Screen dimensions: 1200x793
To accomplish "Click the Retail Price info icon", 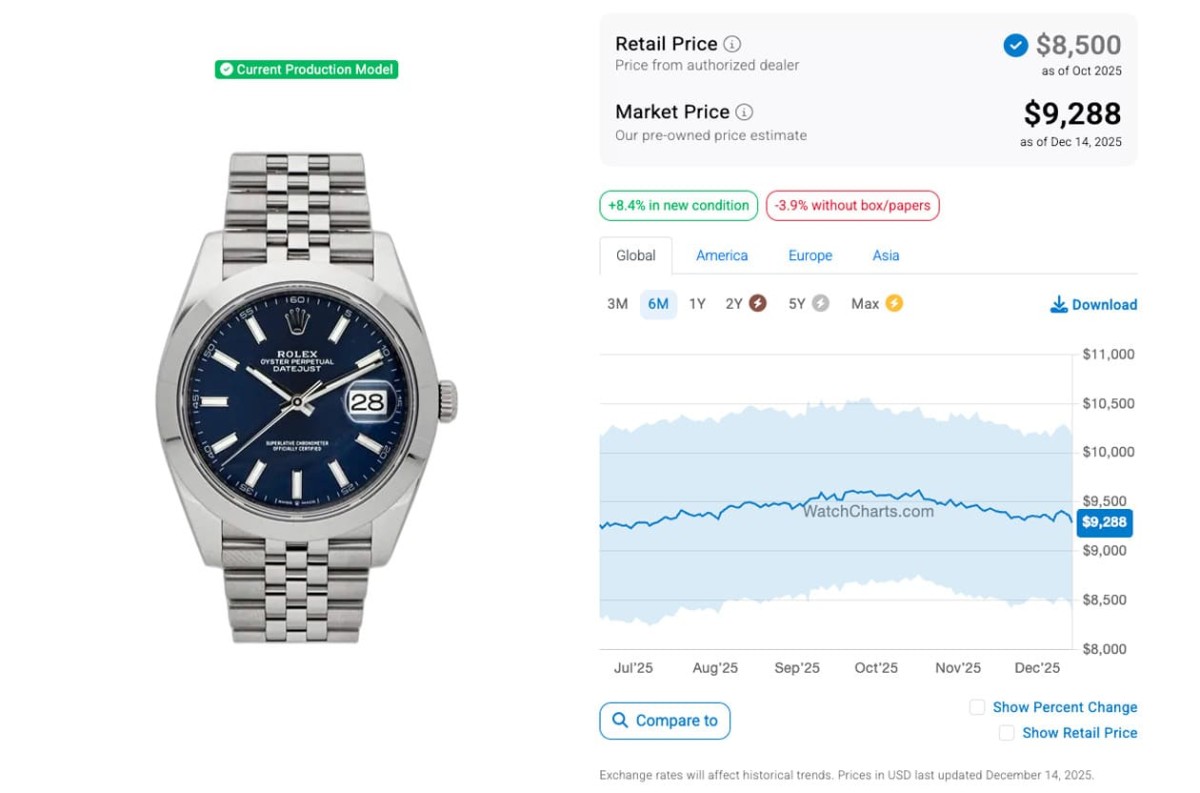I will (x=732, y=44).
